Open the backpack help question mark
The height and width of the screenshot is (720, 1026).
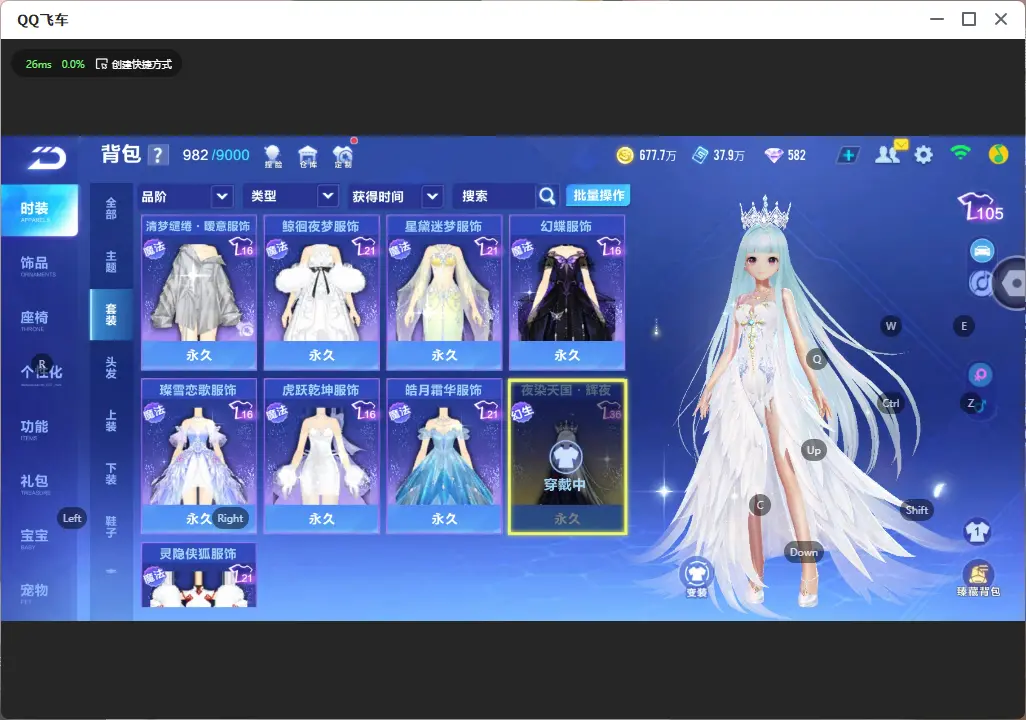(x=158, y=155)
